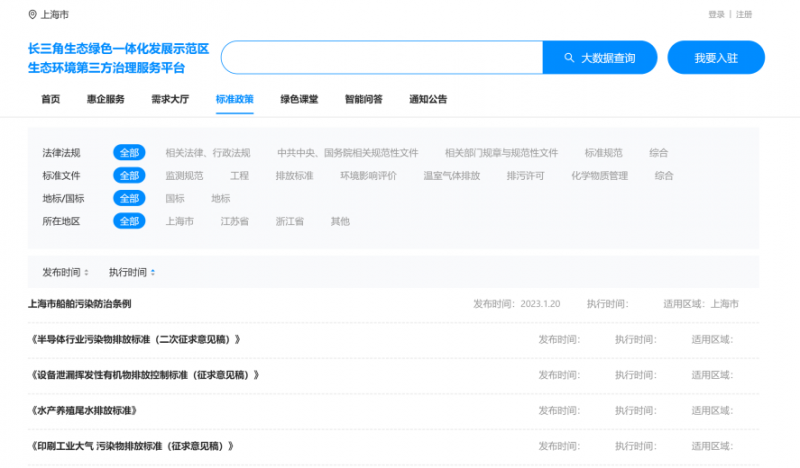
Task: Click the 注册 link at top right
Action: (x=744, y=15)
